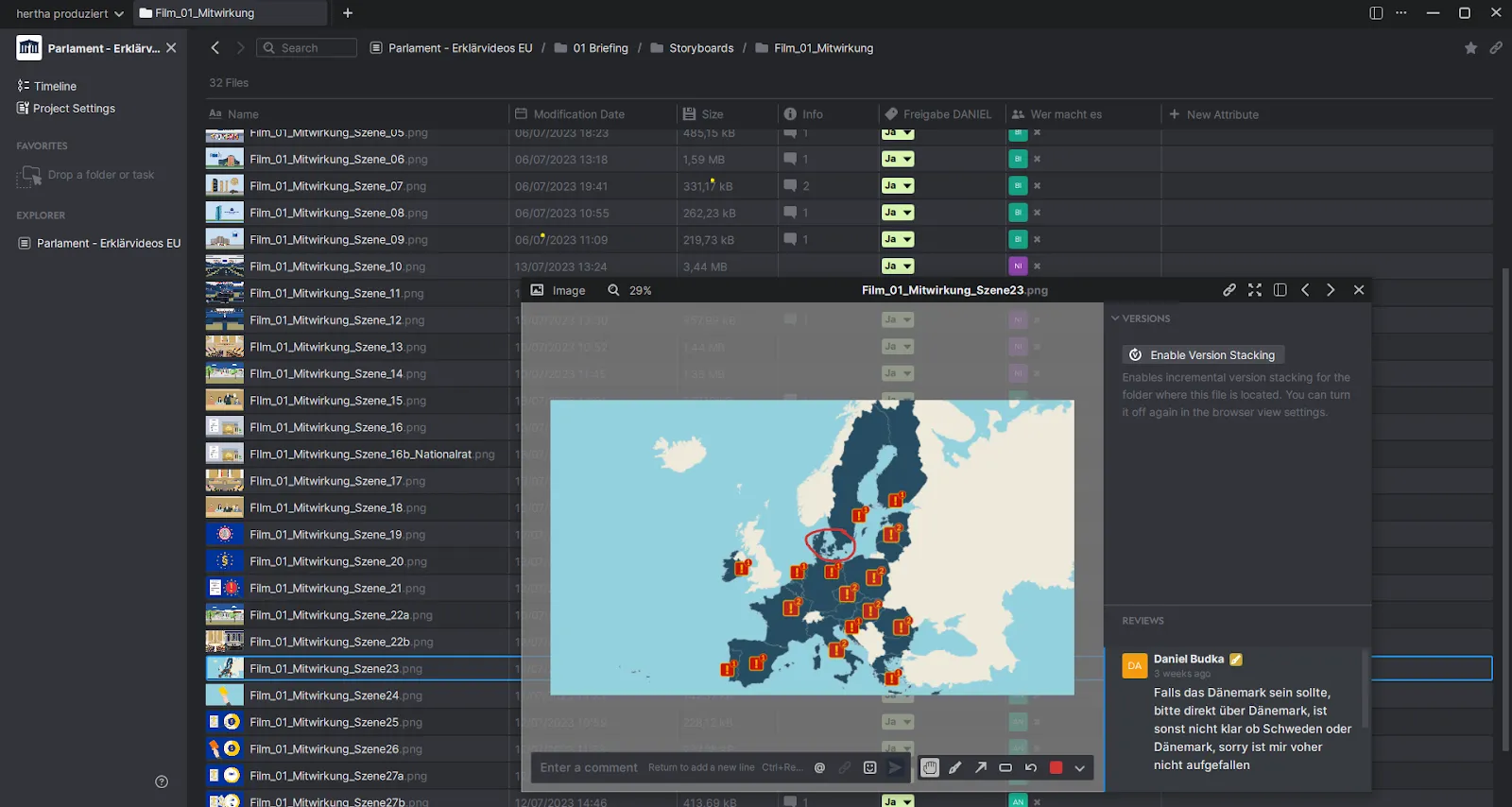Click the undo annotation icon
1512x807 pixels.
[x=1031, y=767]
